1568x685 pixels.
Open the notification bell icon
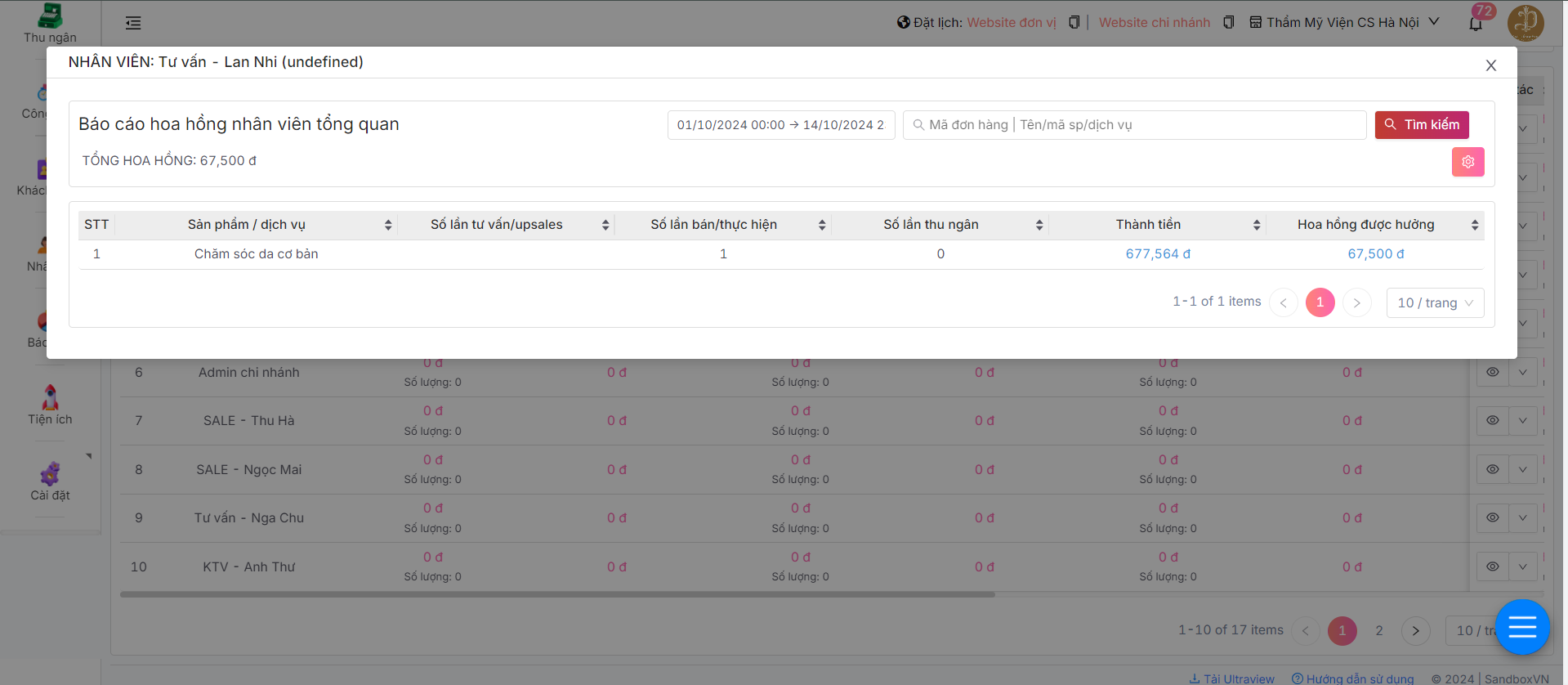coord(1476,23)
